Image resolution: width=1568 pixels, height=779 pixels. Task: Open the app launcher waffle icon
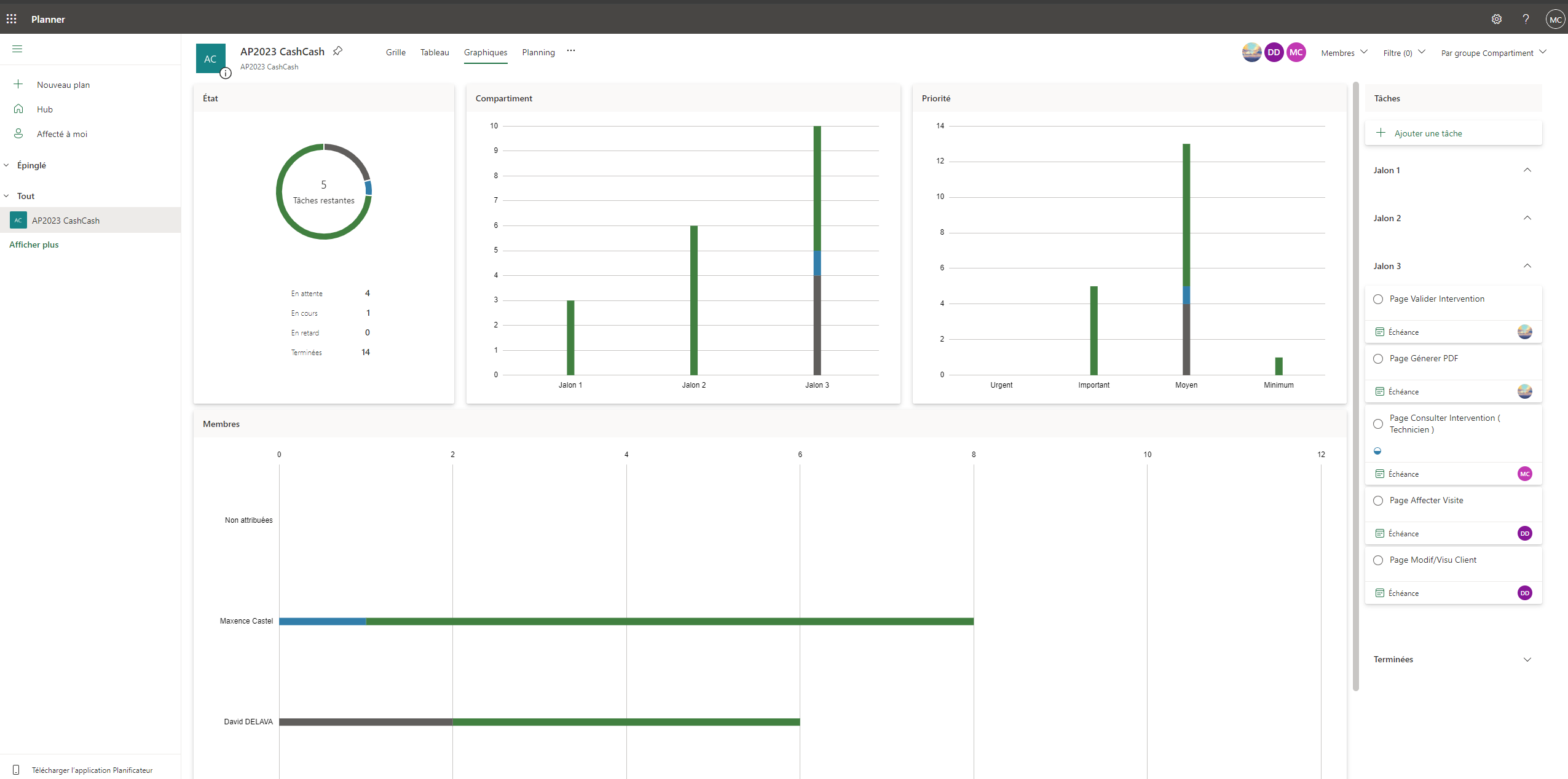[x=12, y=19]
